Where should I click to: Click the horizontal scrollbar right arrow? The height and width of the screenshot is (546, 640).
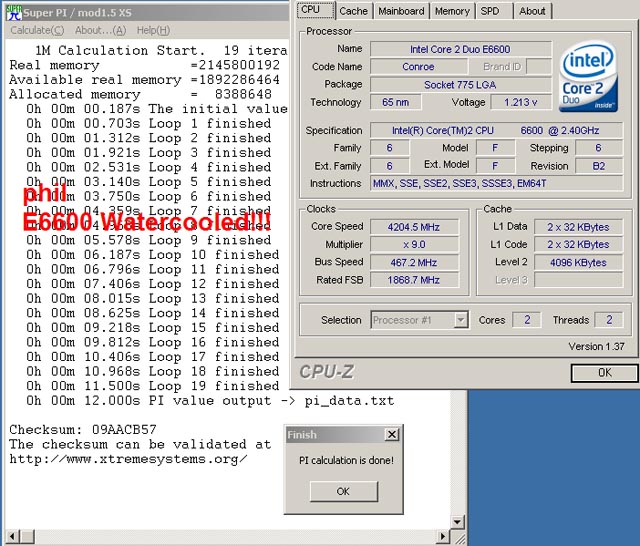click(x=442, y=536)
